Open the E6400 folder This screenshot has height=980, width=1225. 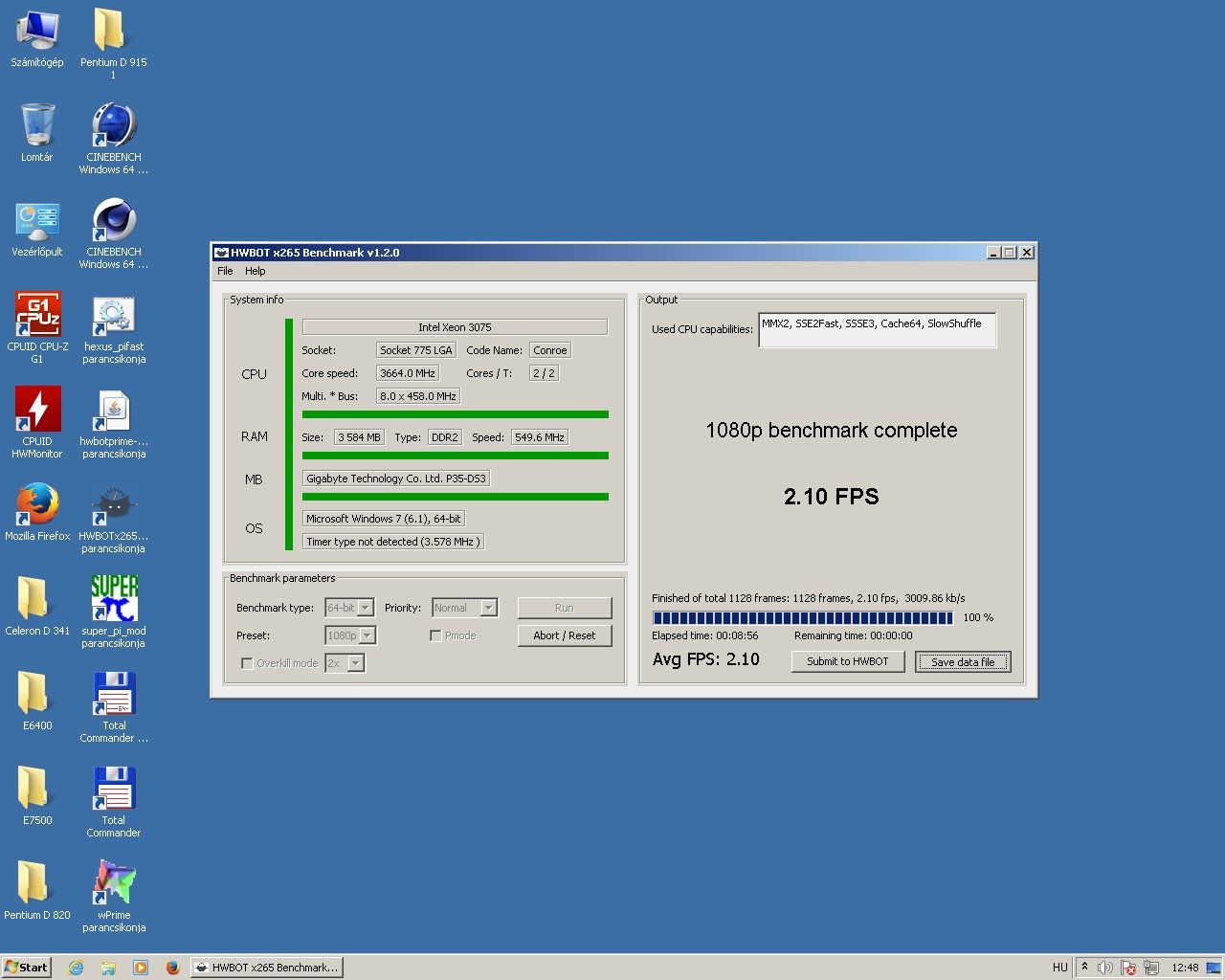[x=36, y=702]
